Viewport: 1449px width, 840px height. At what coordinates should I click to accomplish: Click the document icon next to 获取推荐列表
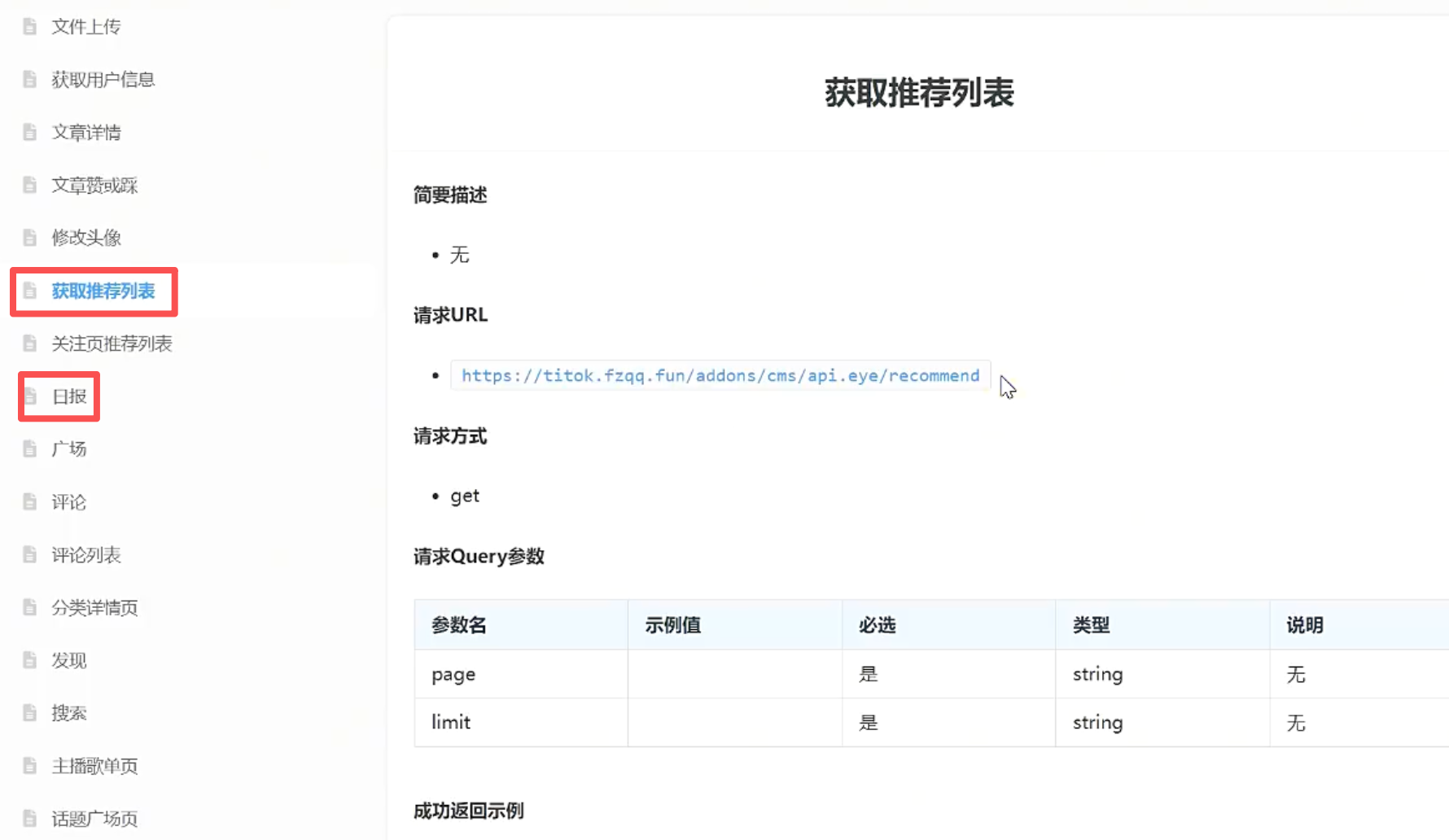(31, 291)
